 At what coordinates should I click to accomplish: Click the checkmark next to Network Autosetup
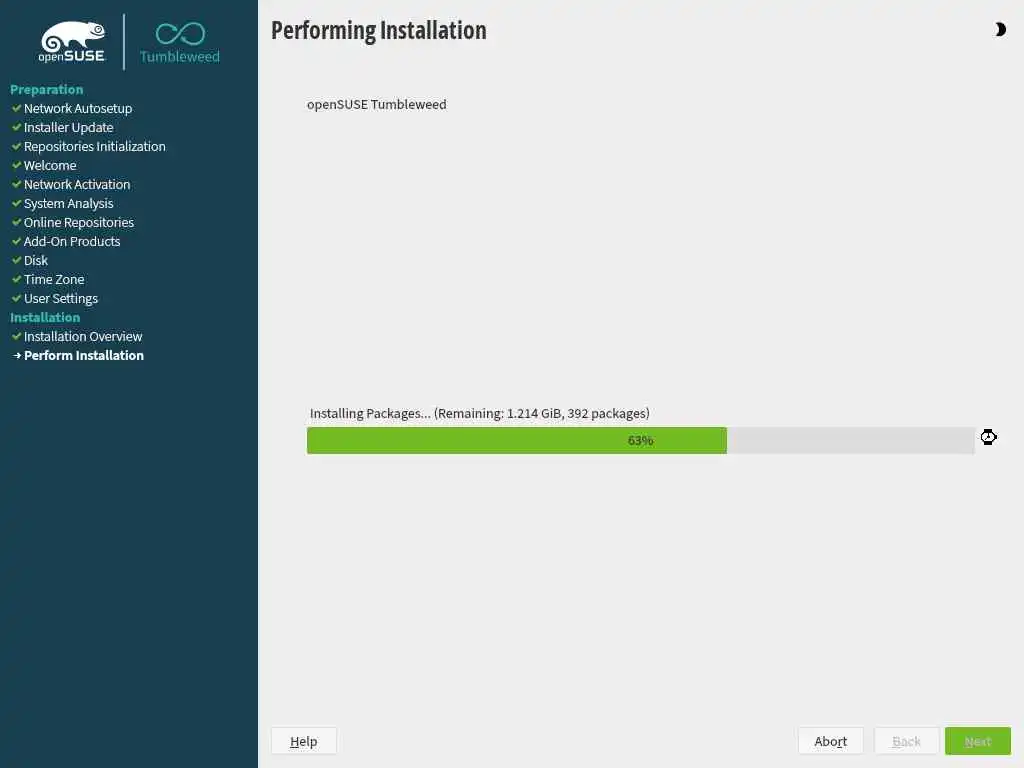pos(16,108)
